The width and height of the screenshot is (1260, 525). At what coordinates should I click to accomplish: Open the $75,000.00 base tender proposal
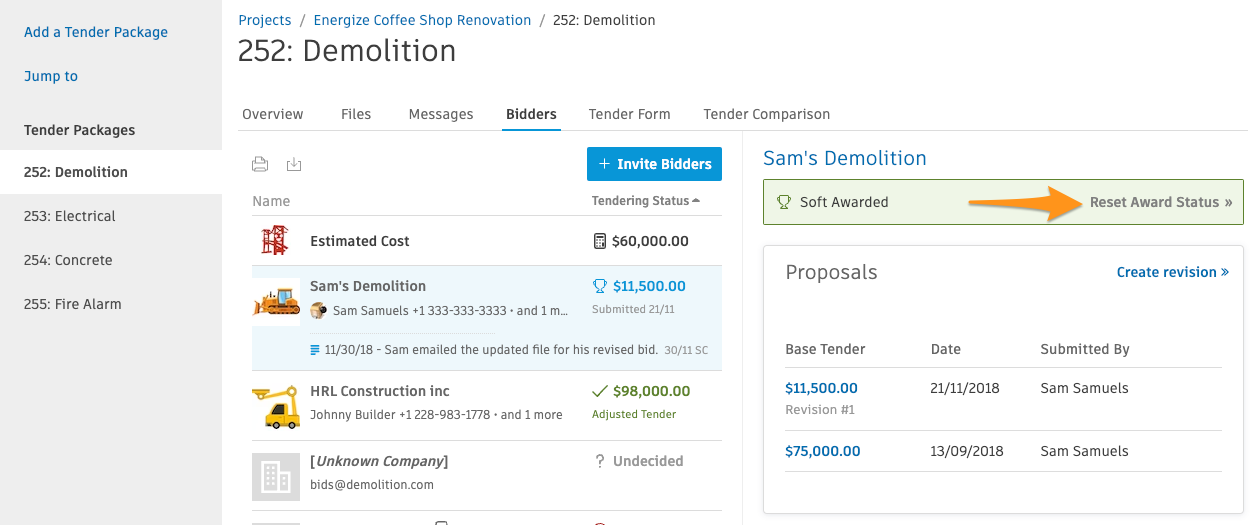pyautogui.click(x=823, y=451)
